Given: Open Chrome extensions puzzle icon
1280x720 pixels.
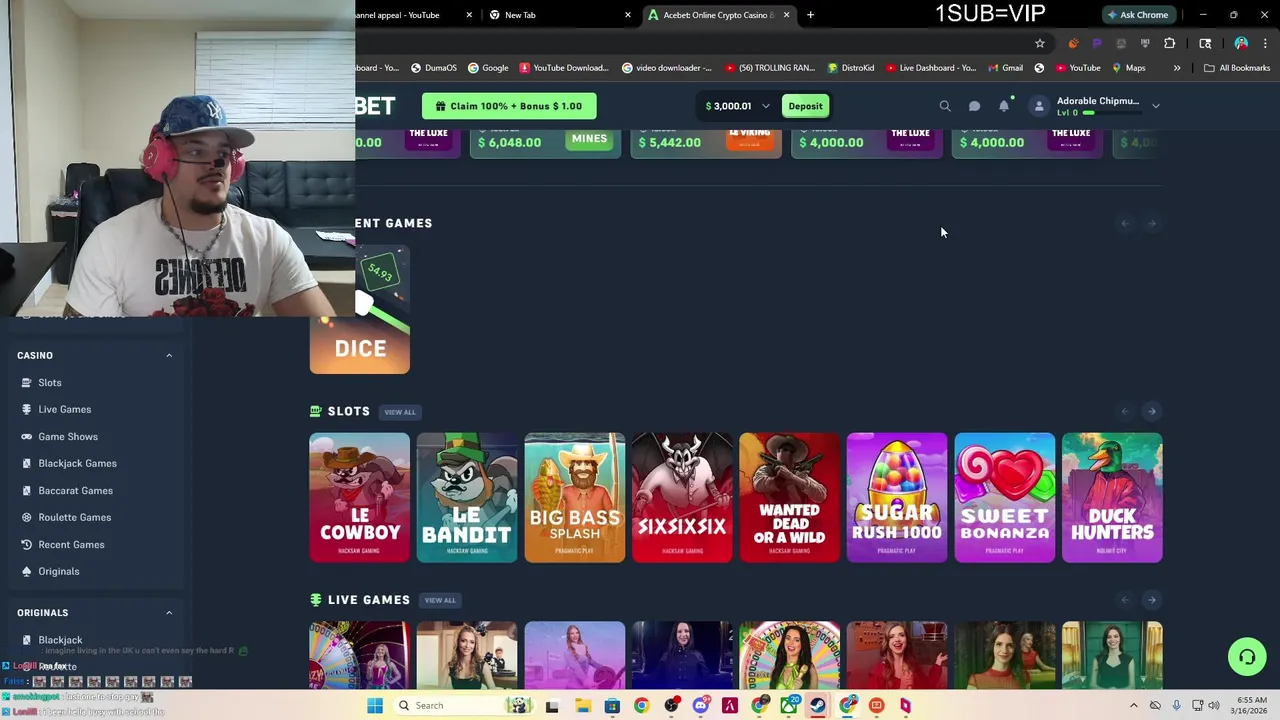Looking at the screenshot, I should click(x=1169, y=43).
